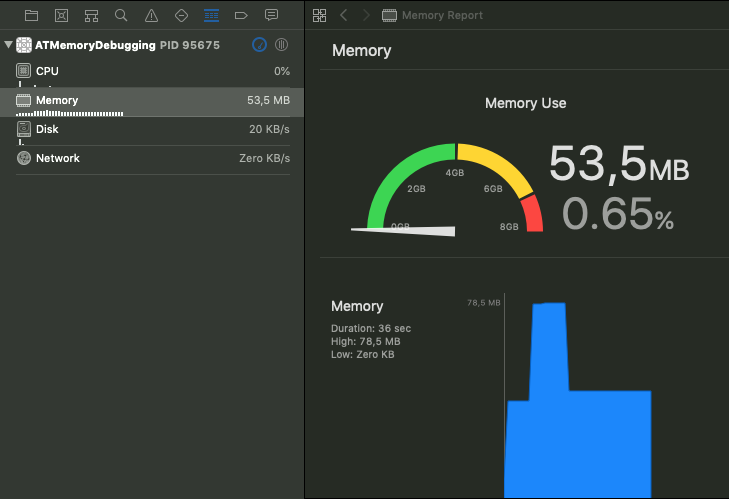This screenshot has width=729, height=499.
Task: Go back with the left chevron
Action: [x=344, y=16]
